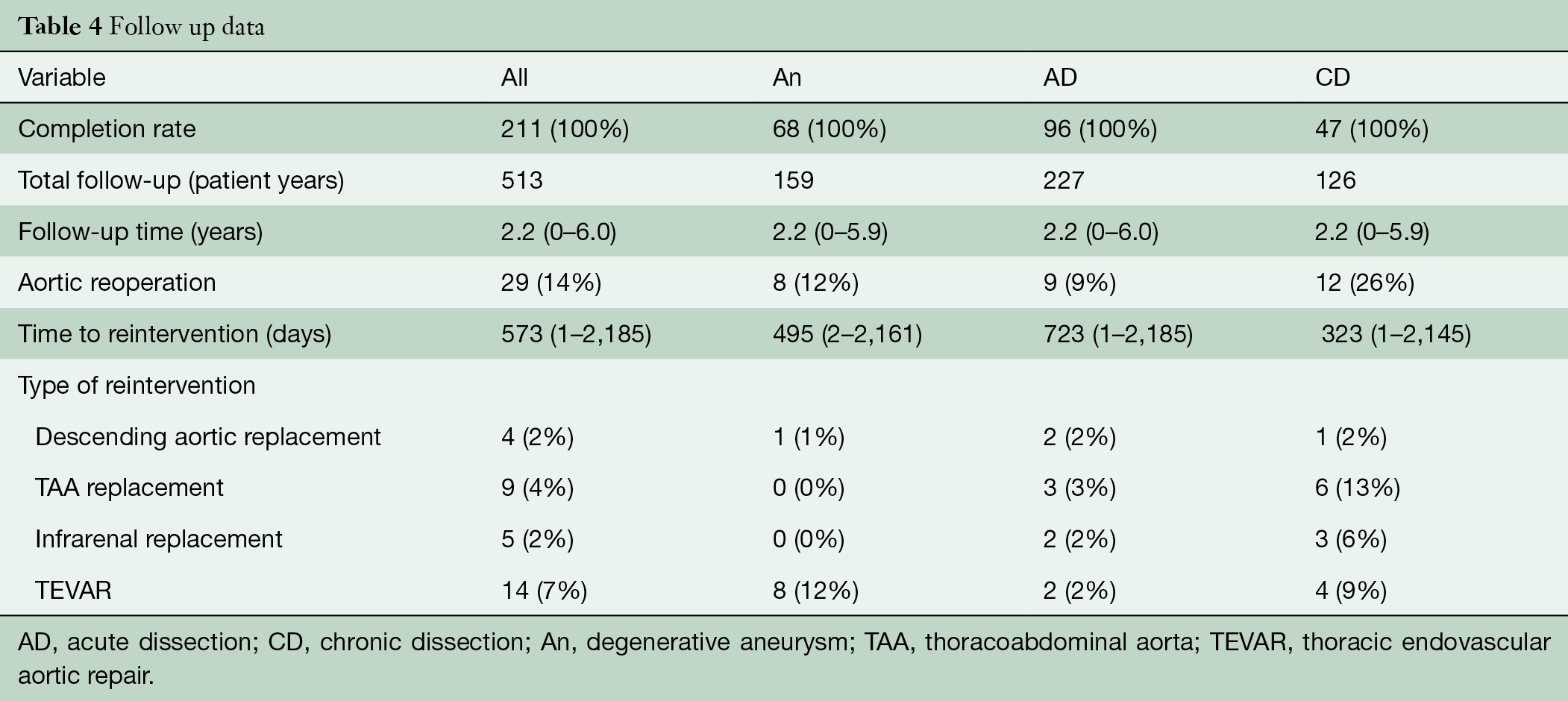
Task: Select the Completion rate row label
Action: 107,129
